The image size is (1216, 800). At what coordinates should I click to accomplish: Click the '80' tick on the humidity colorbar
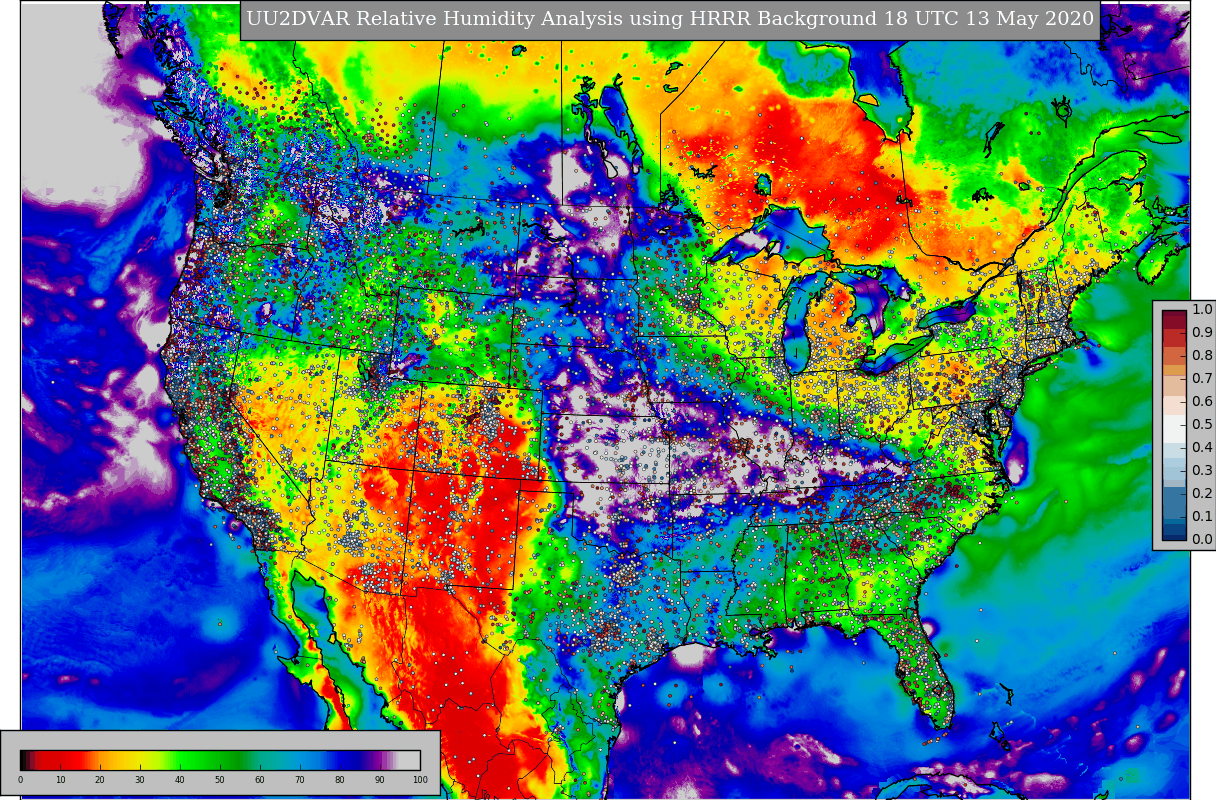point(340,780)
